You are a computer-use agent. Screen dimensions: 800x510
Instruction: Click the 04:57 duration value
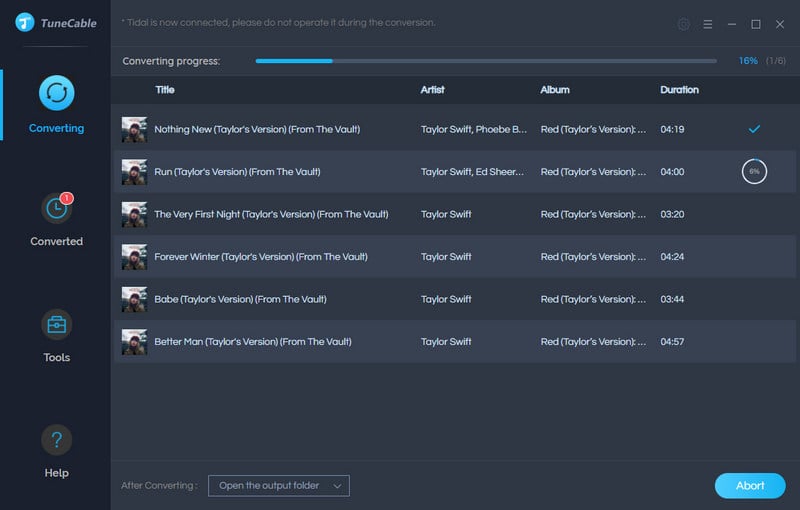tap(672, 342)
